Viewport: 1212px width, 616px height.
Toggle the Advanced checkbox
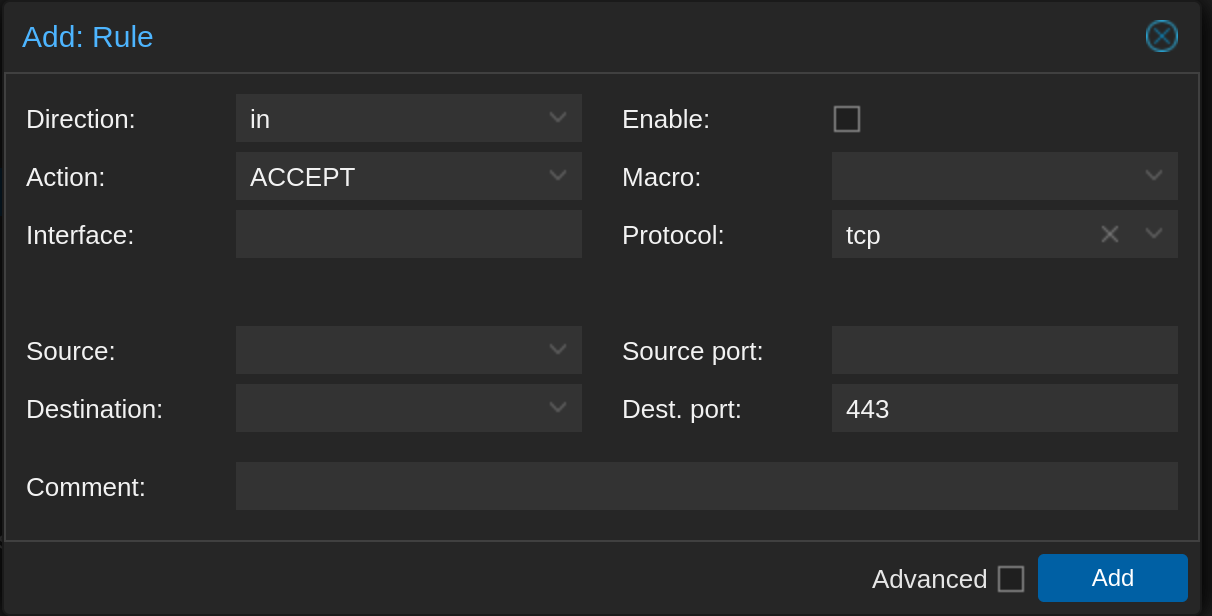(x=1011, y=579)
